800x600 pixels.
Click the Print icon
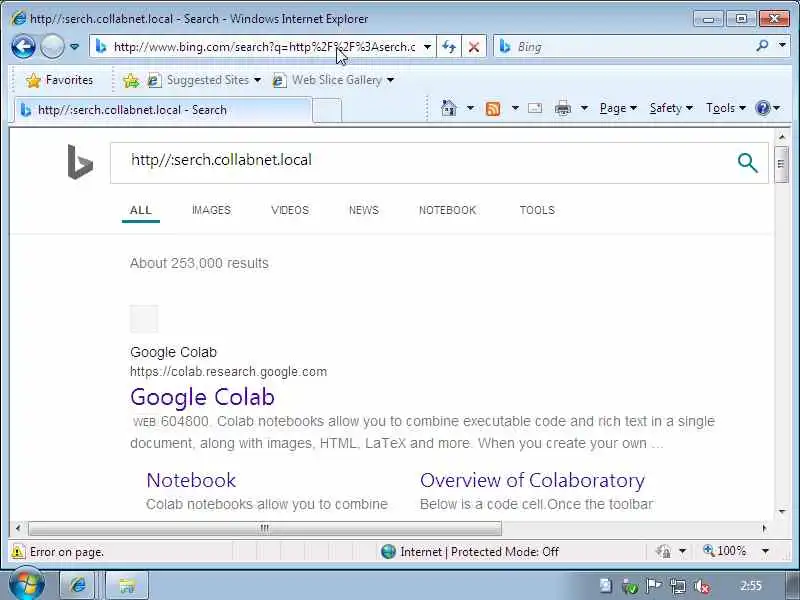pyautogui.click(x=563, y=108)
